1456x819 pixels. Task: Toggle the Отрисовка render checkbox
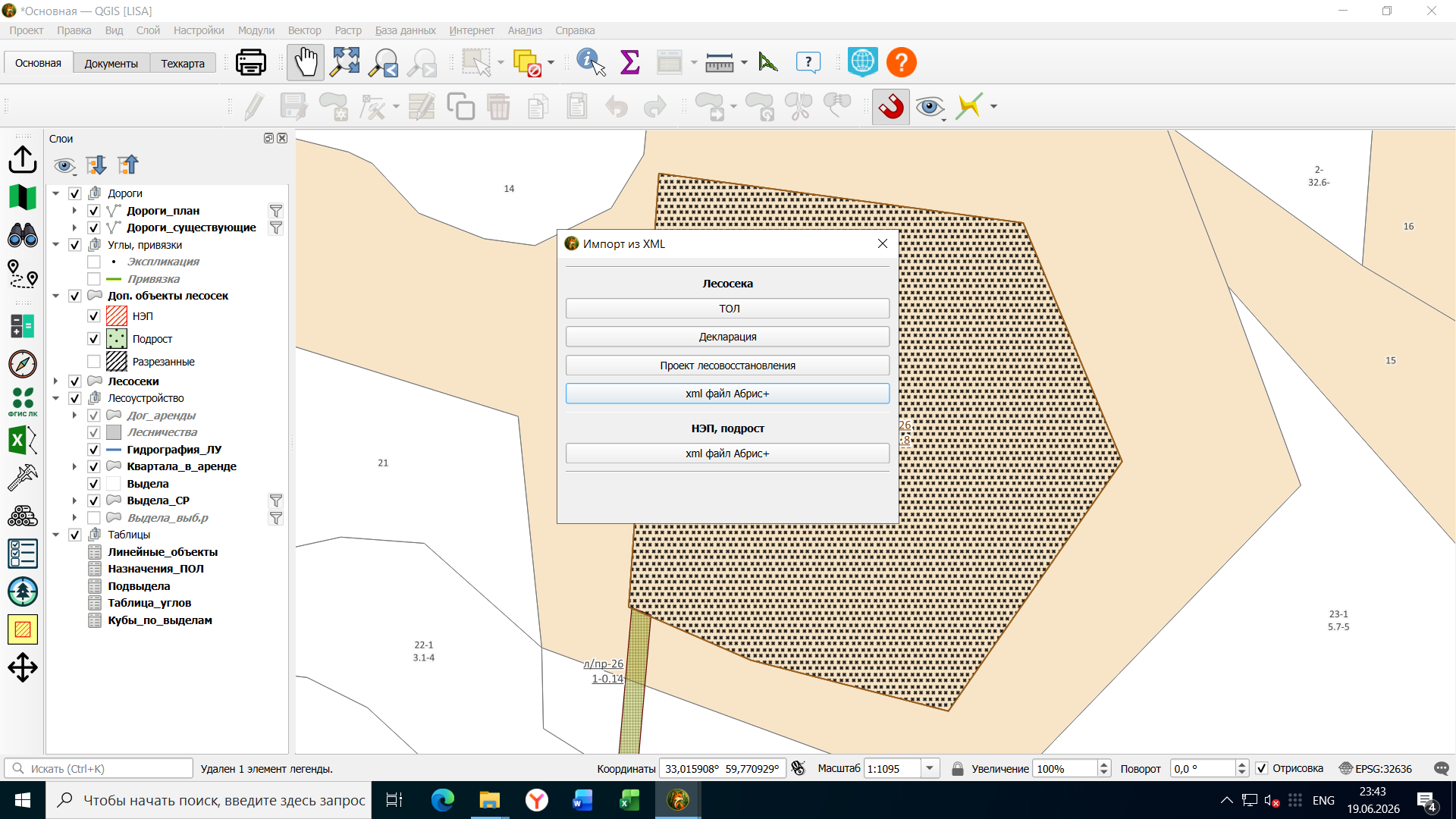pyautogui.click(x=1262, y=768)
